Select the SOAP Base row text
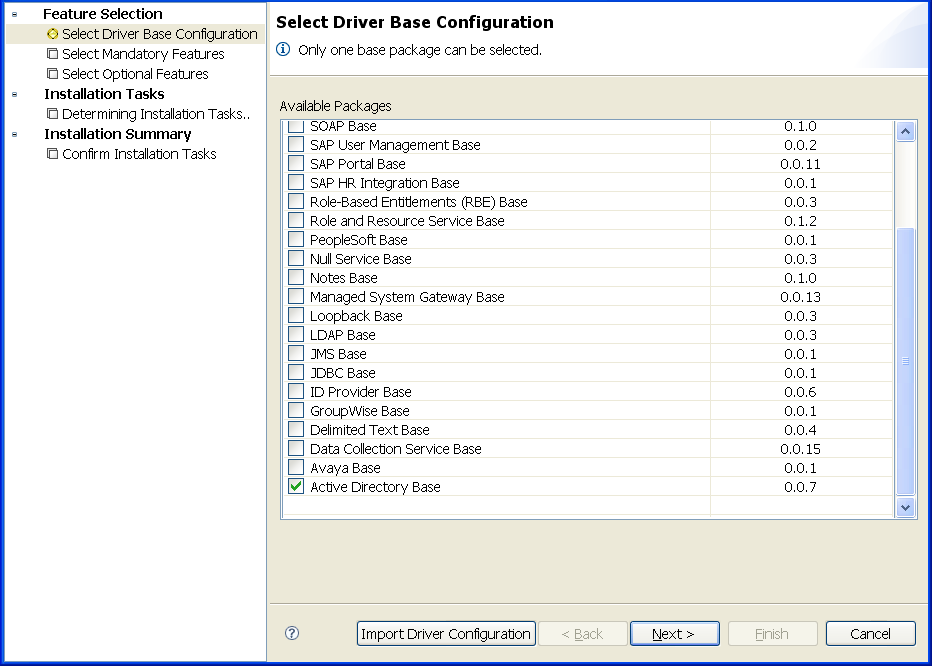The width and height of the screenshot is (932, 666). [x=343, y=126]
